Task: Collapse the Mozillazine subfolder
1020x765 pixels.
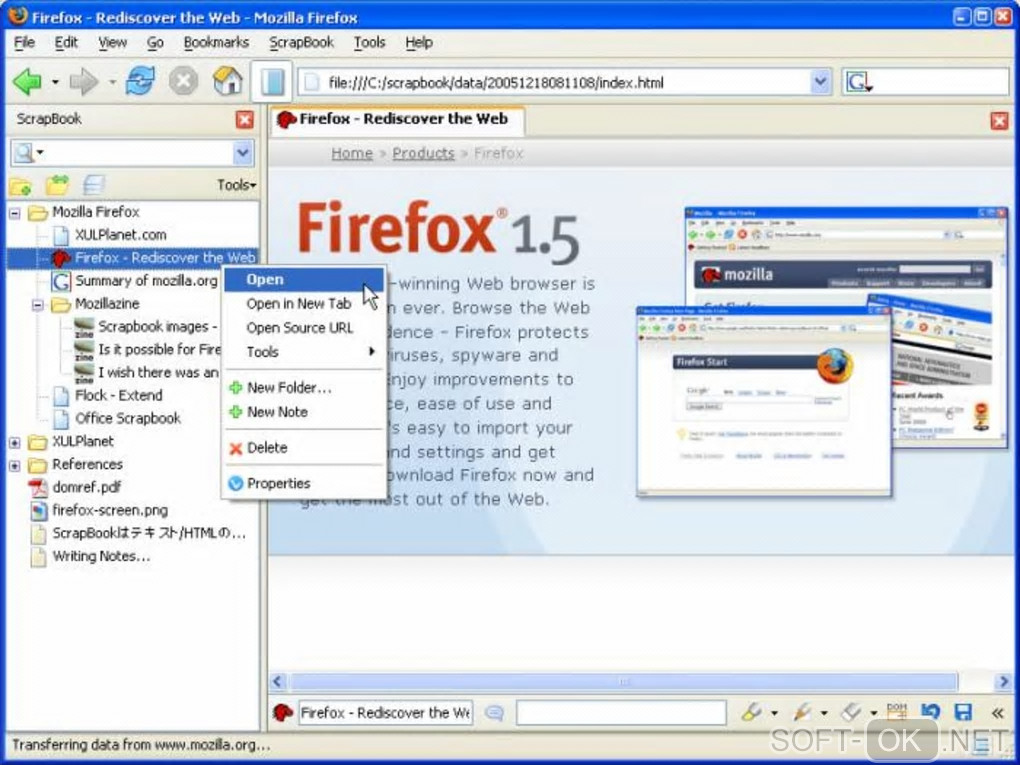Action: 37,304
